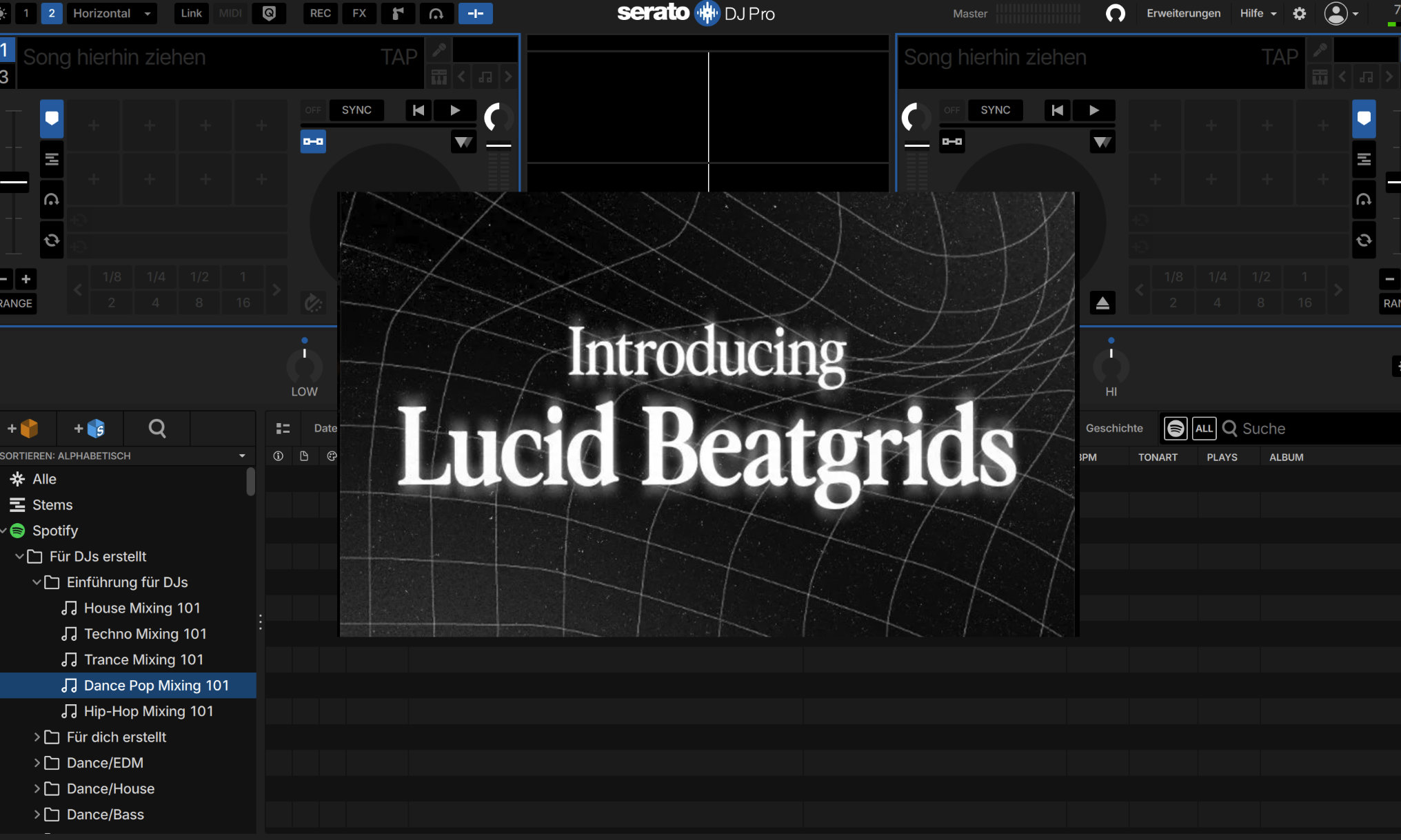This screenshot has height=840, width=1401.
Task: Jump to previous track on right deck
Action: pos(1057,110)
